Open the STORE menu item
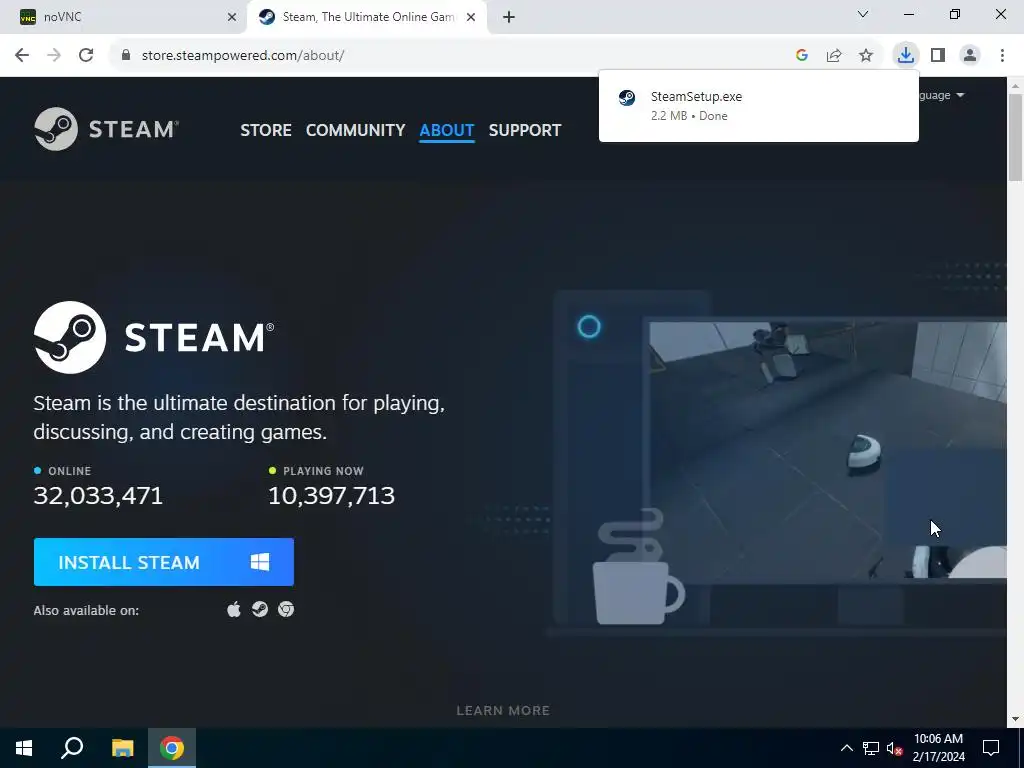Viewport: 1024px width, 768px height. 266,130
